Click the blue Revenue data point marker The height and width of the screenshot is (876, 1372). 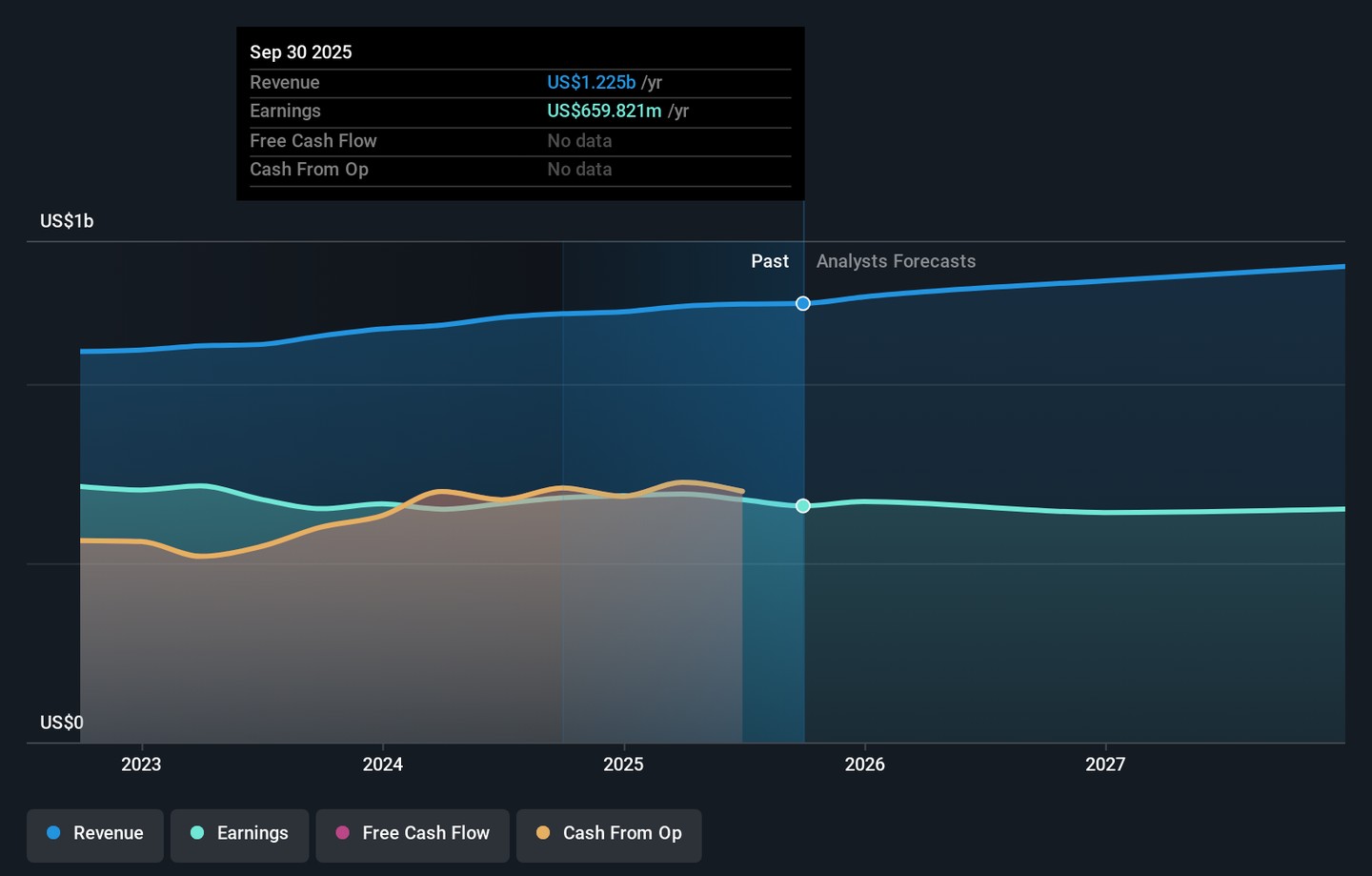[803, 303]
